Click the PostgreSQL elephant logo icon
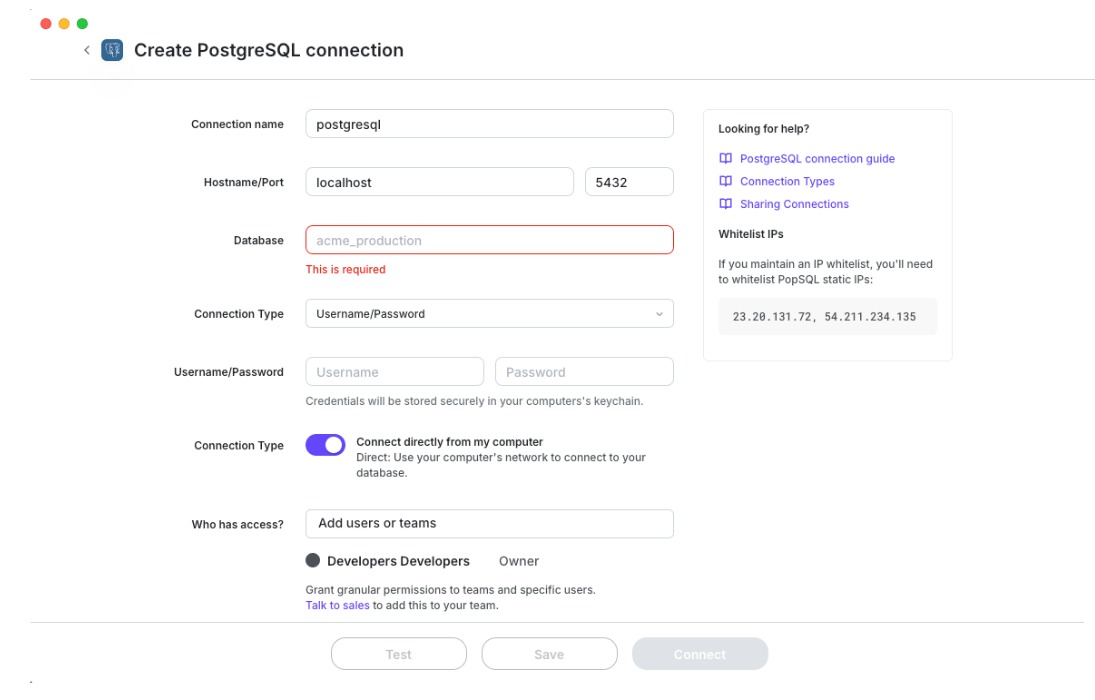Screen dimensions: 1095x700 [x=112, y=50]
